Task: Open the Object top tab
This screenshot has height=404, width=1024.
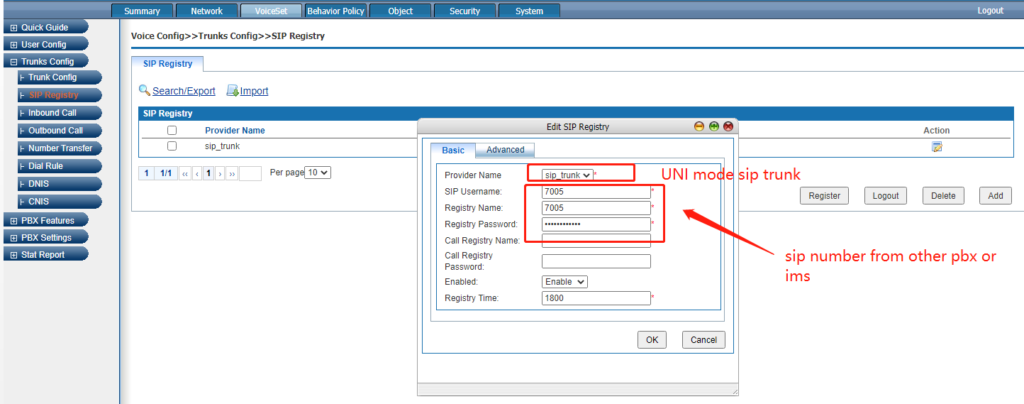Action: (400, 11)
